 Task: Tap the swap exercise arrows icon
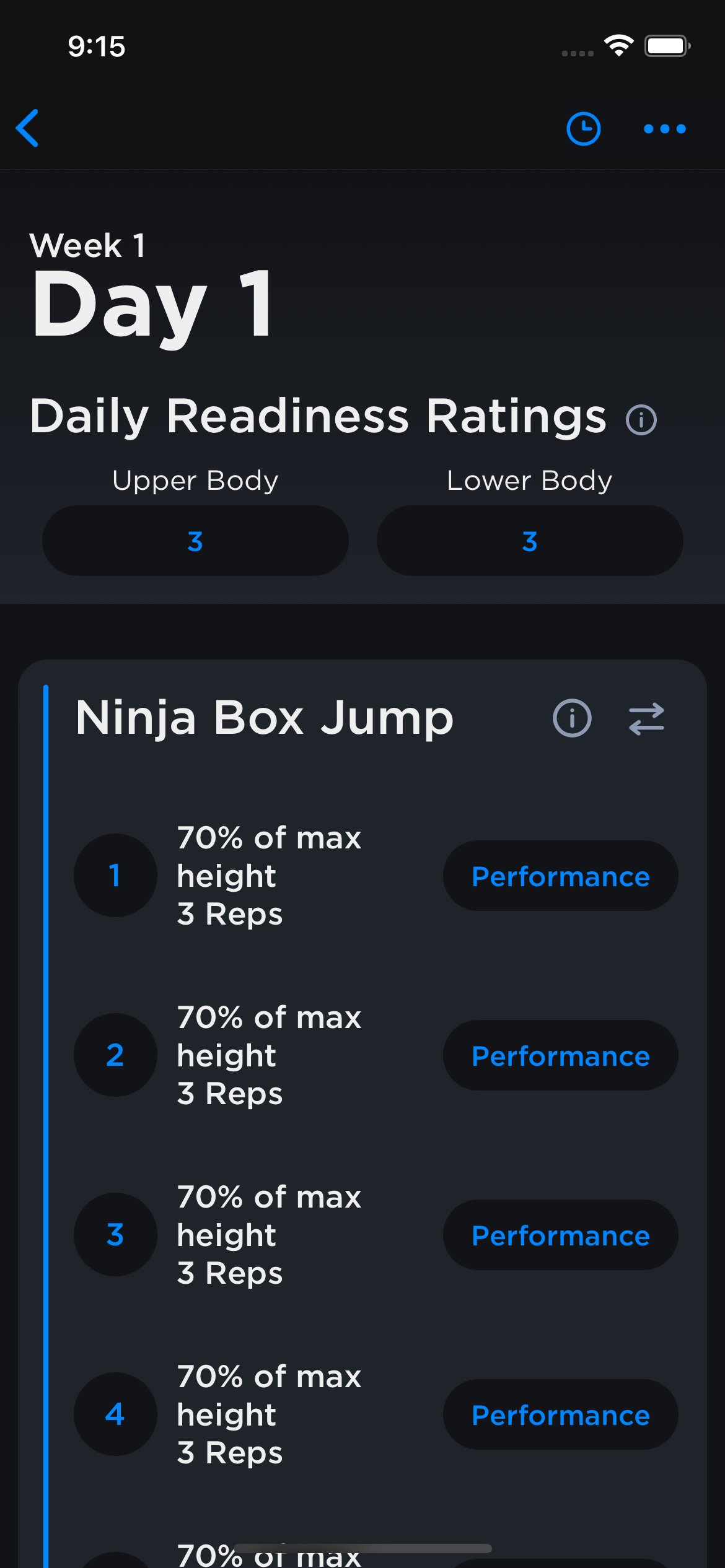pyautogui.click(x=646, y=718)
